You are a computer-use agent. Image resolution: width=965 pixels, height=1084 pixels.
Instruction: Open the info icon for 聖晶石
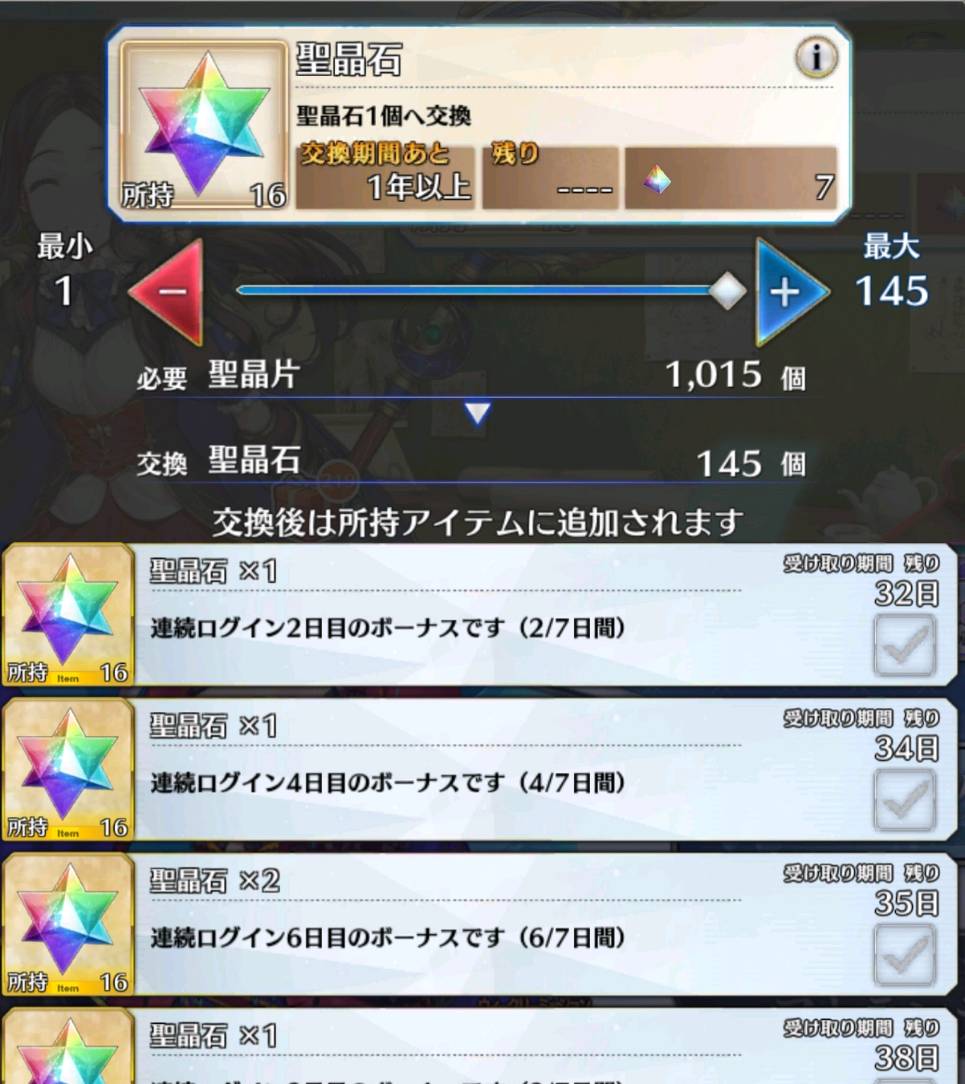[x=816, y=57]
